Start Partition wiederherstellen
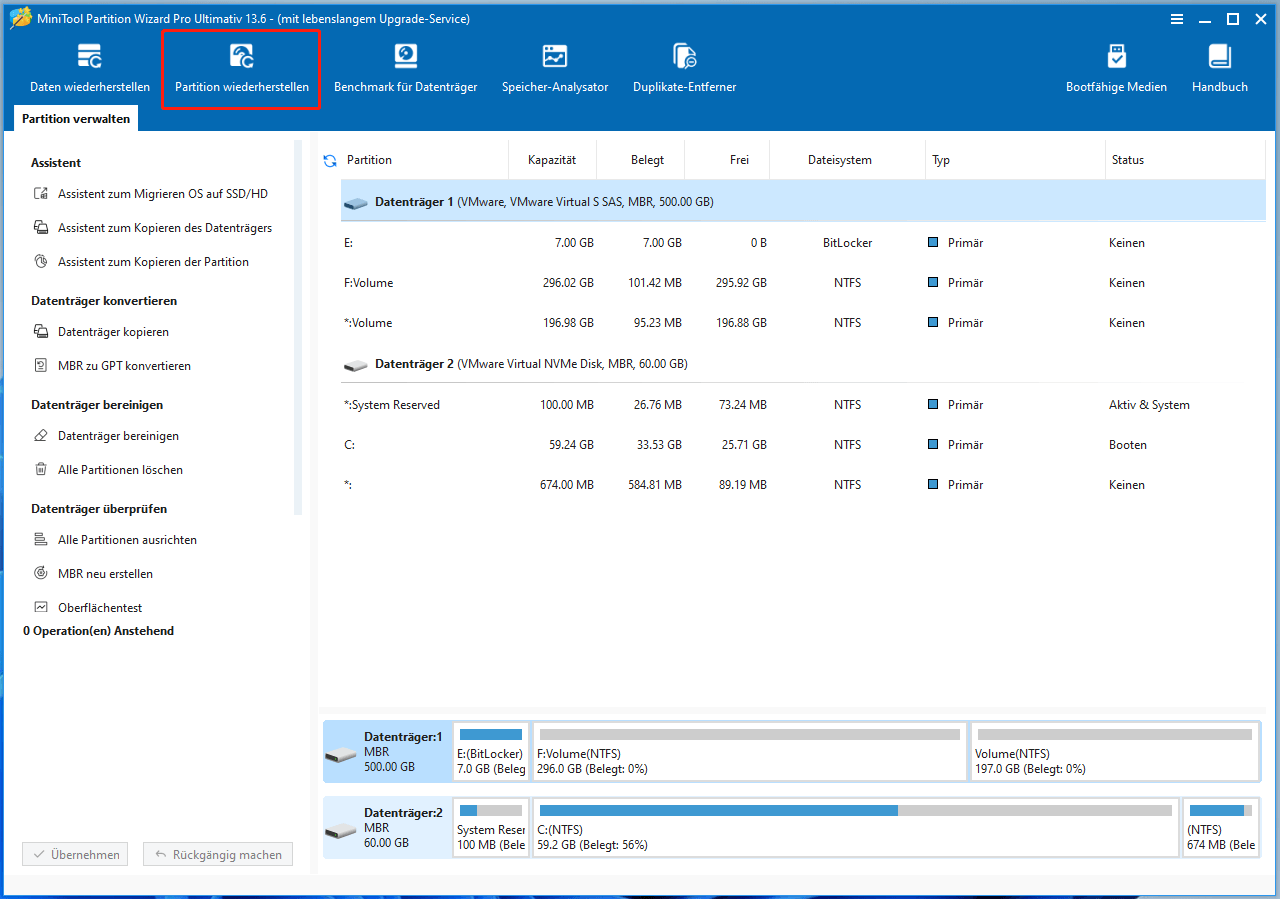The image size is (1280, 899). click(x=241, y=66)
